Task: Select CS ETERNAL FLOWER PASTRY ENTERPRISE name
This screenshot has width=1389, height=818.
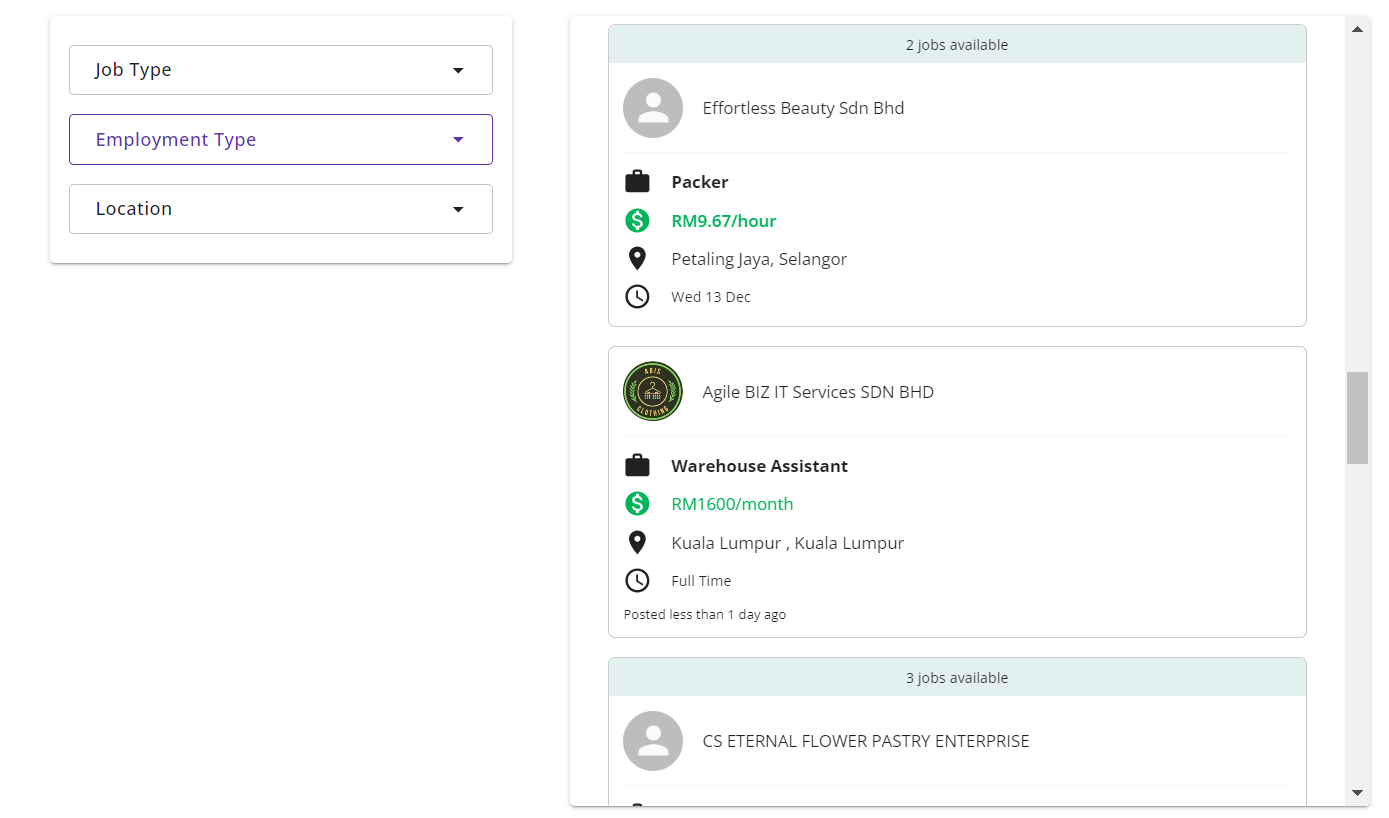Action: 866,741
